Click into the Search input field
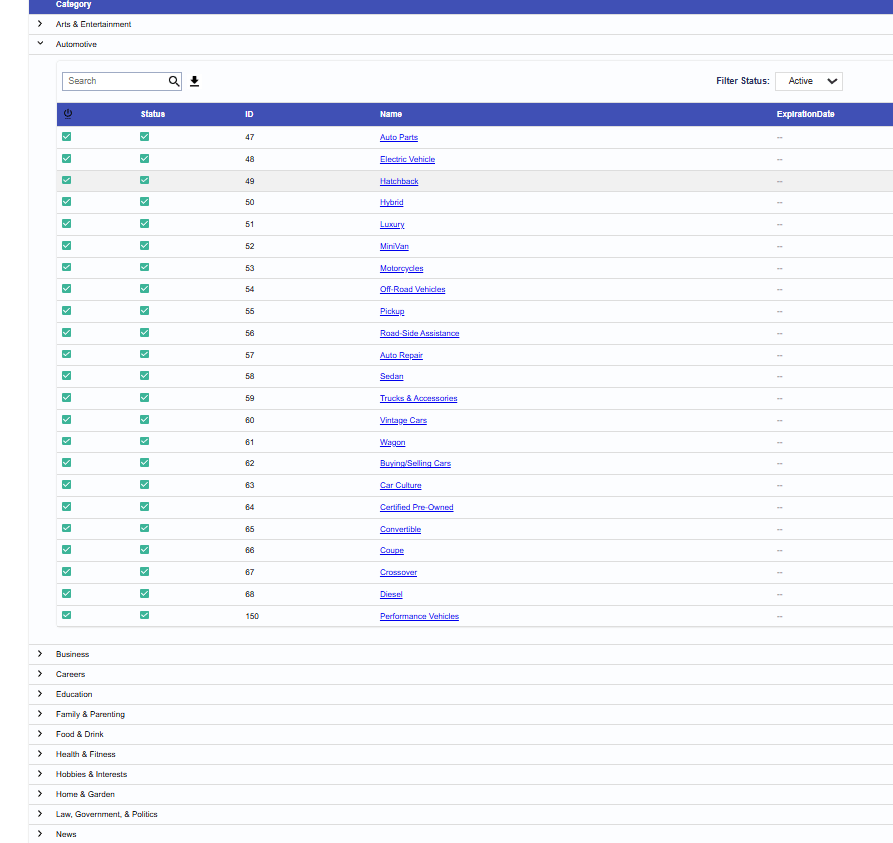Image resolution: width=893 pixels, height=843 pixels. tap(114, 81)
